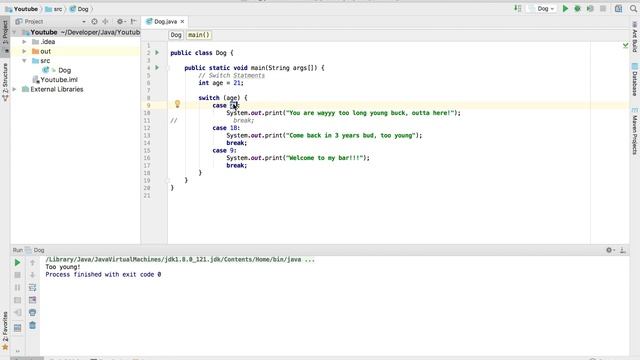Click the 'Too young!' console output line

pyautogui.click(x=63, y=267)
